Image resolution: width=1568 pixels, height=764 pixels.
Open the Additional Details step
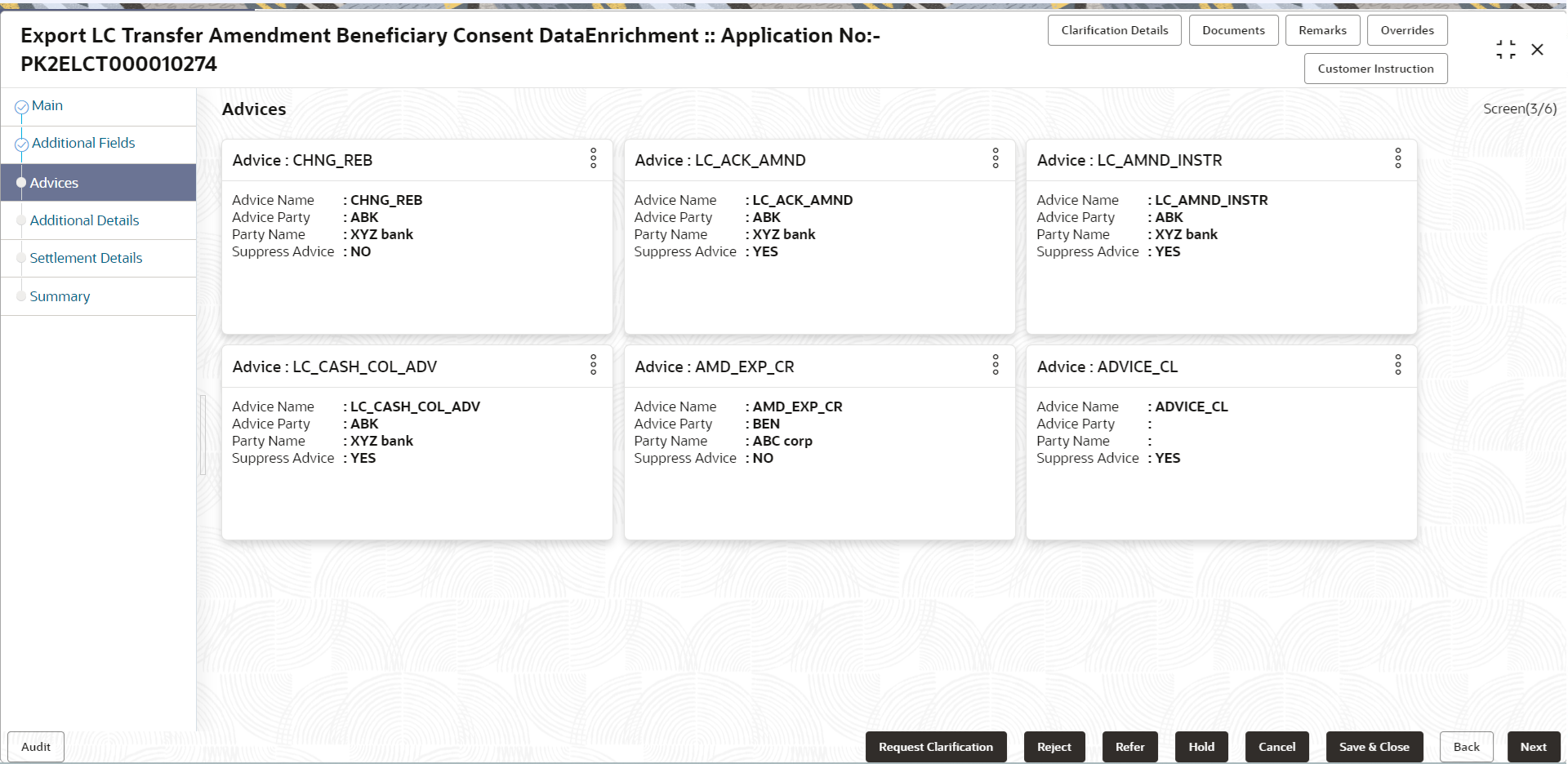84,220
